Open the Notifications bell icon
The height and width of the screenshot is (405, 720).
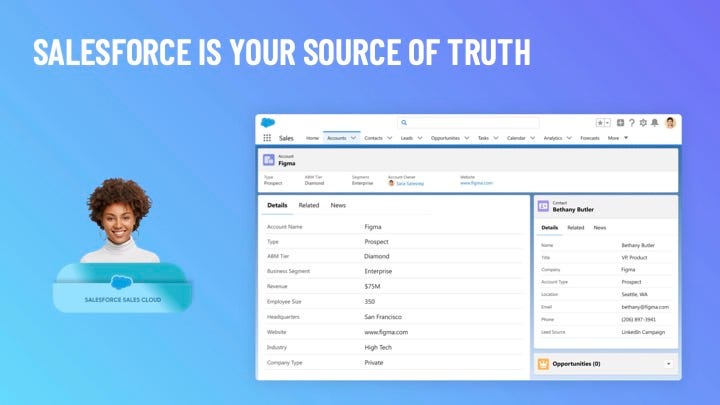[x=655, y=123]
